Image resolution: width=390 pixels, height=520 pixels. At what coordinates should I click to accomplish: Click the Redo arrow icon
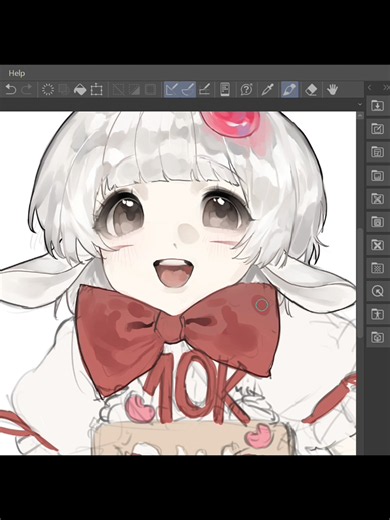(27, 89)
